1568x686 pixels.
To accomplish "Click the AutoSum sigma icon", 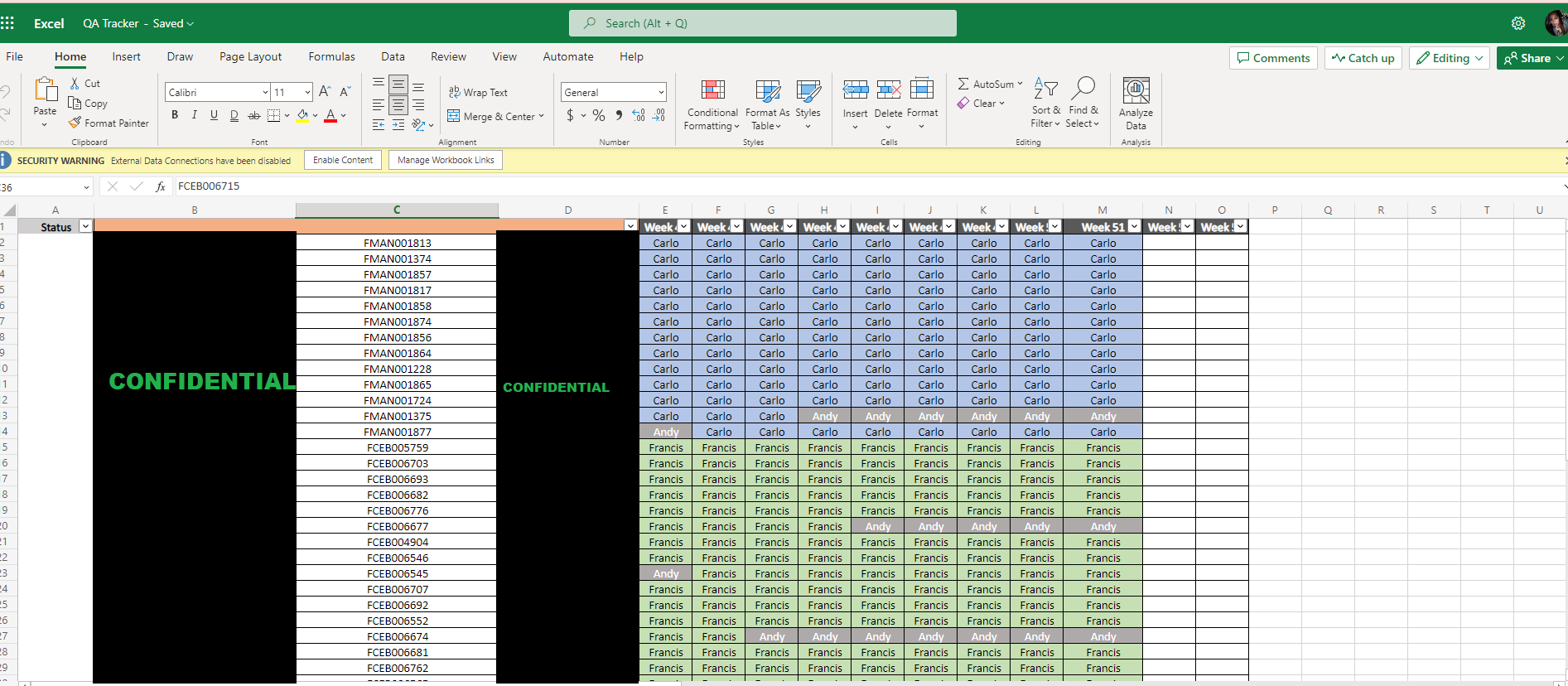I will (963, 84).
